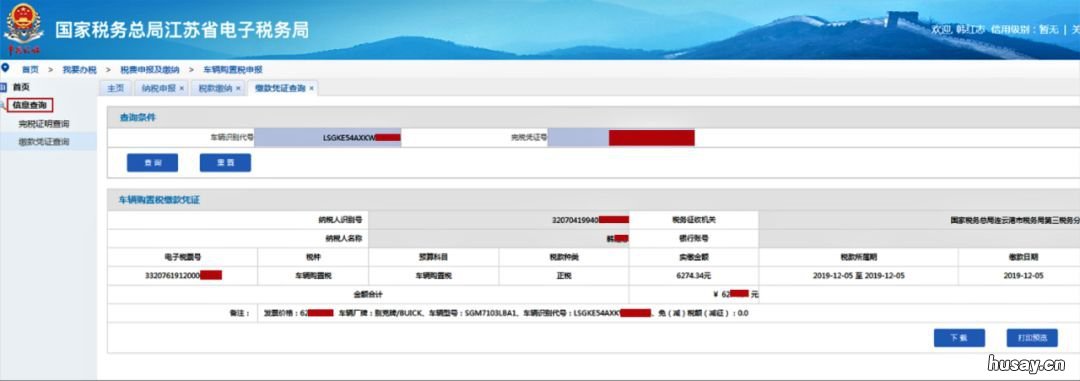The image size is (1080, 381).
Task: Open 缴款凭证查询 in the sidebar
Action: 43,142
